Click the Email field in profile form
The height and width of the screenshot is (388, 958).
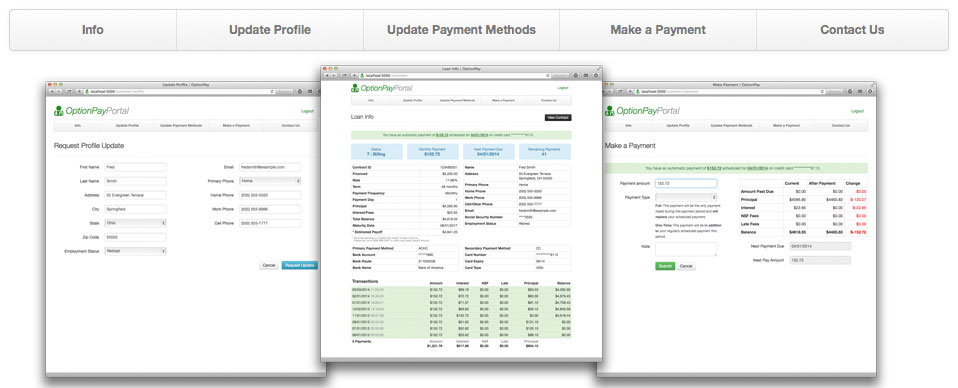click(270, 167)
